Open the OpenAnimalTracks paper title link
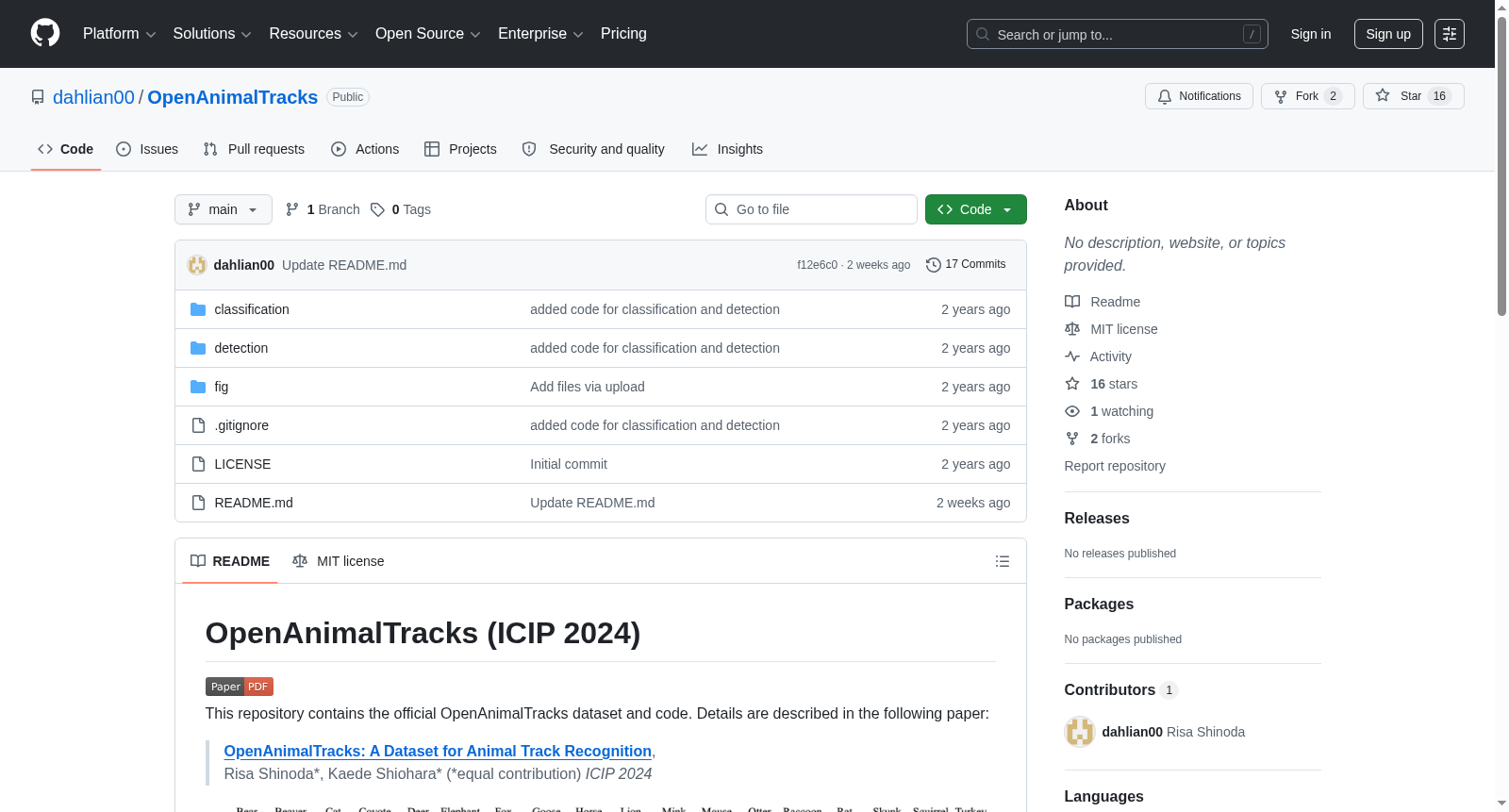This screenshot has height=812, width=1509. 438,751
